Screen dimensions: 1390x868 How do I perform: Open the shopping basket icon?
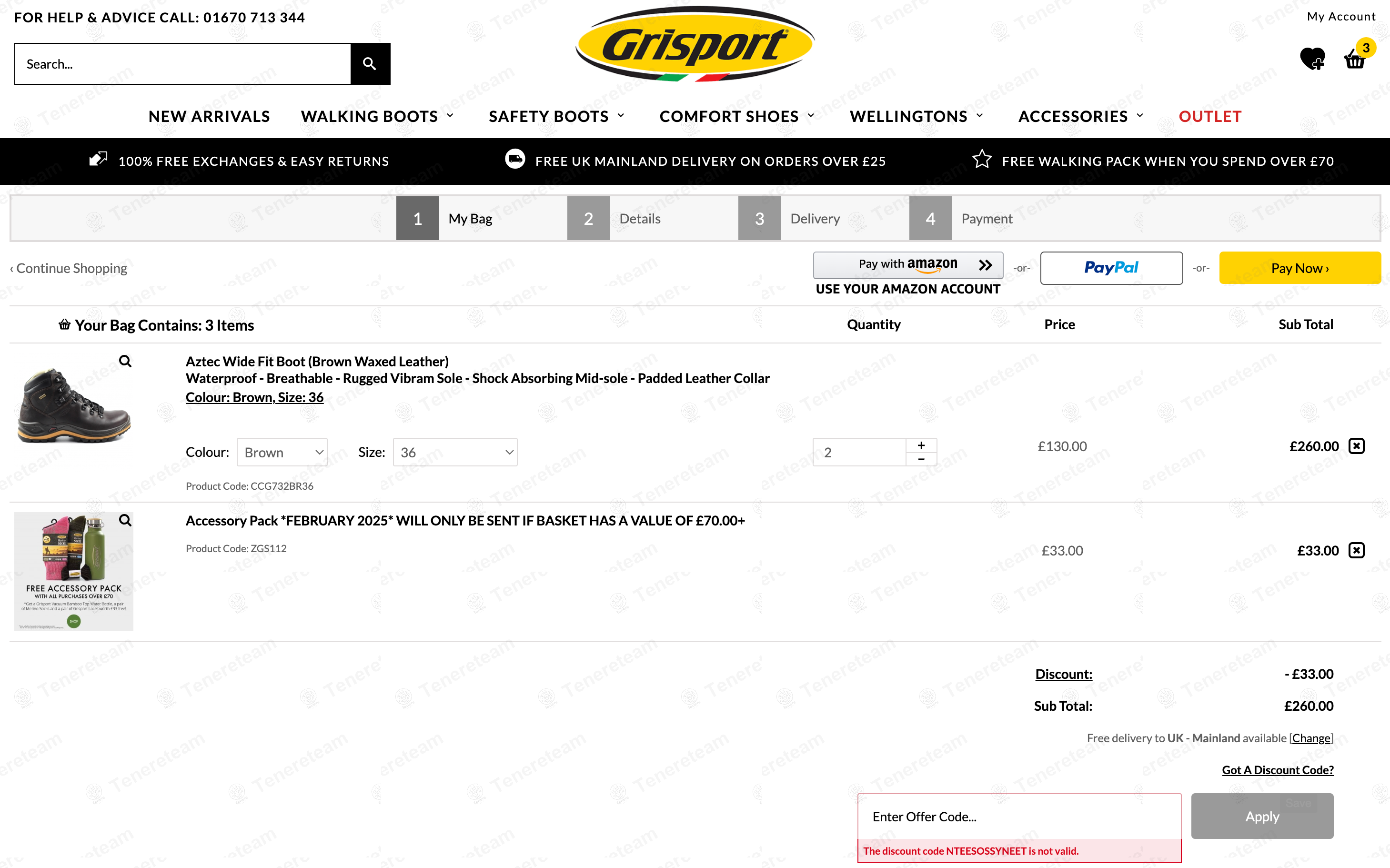point(1355,59)
